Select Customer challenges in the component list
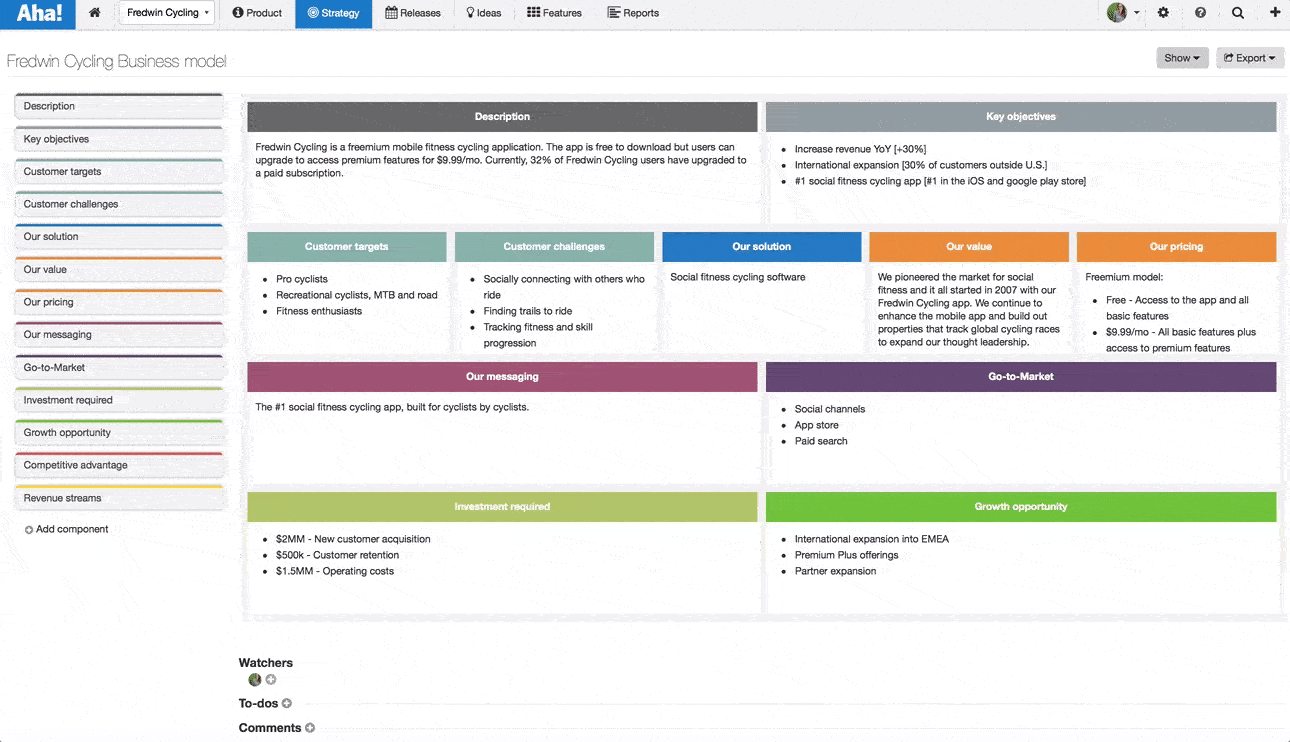1290x742 pixels. [x=119, y=204]
